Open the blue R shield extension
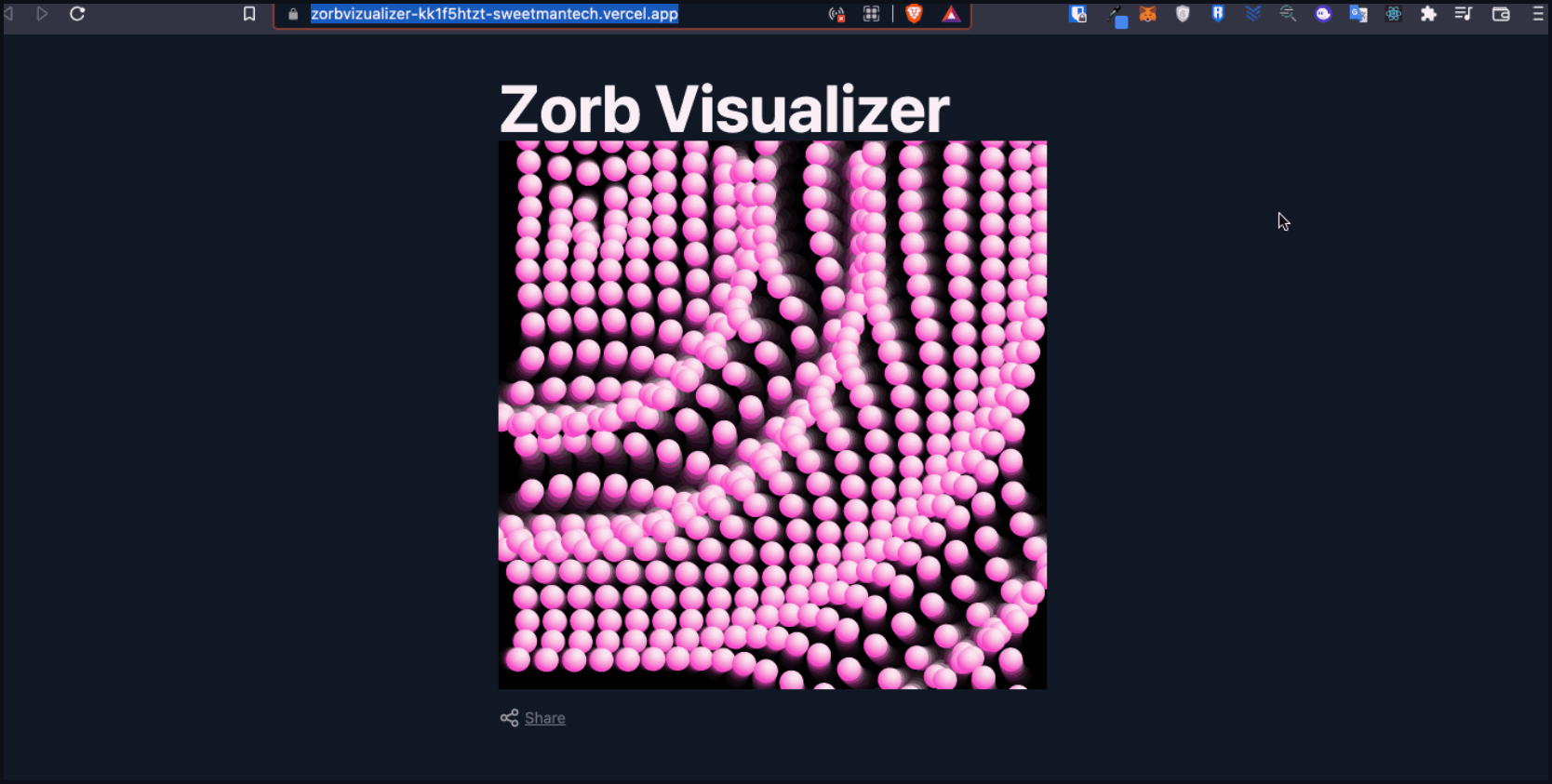This screenshot has width=1552, height=784. click(1218, 14)
